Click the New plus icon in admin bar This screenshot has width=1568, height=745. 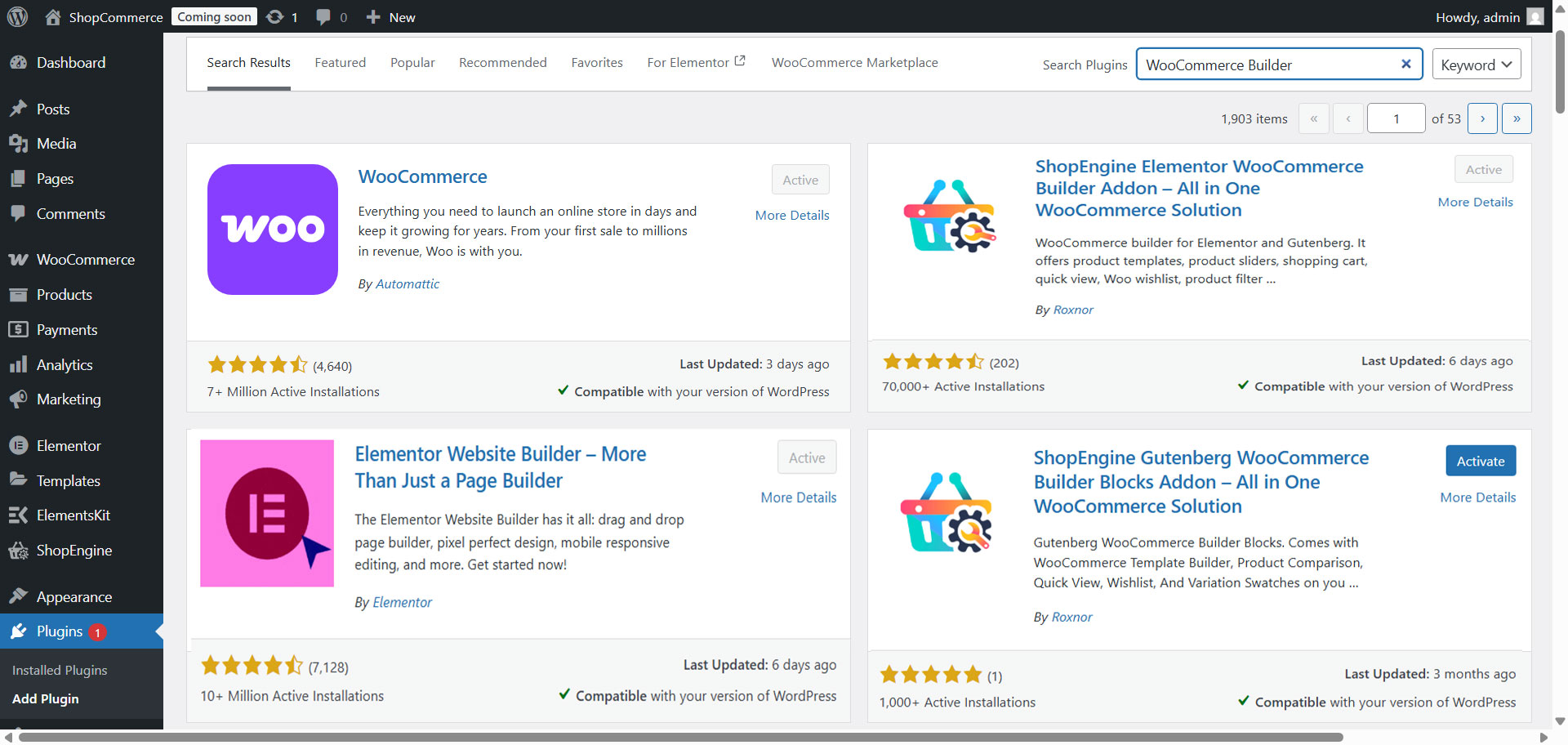tap(372, 16)
